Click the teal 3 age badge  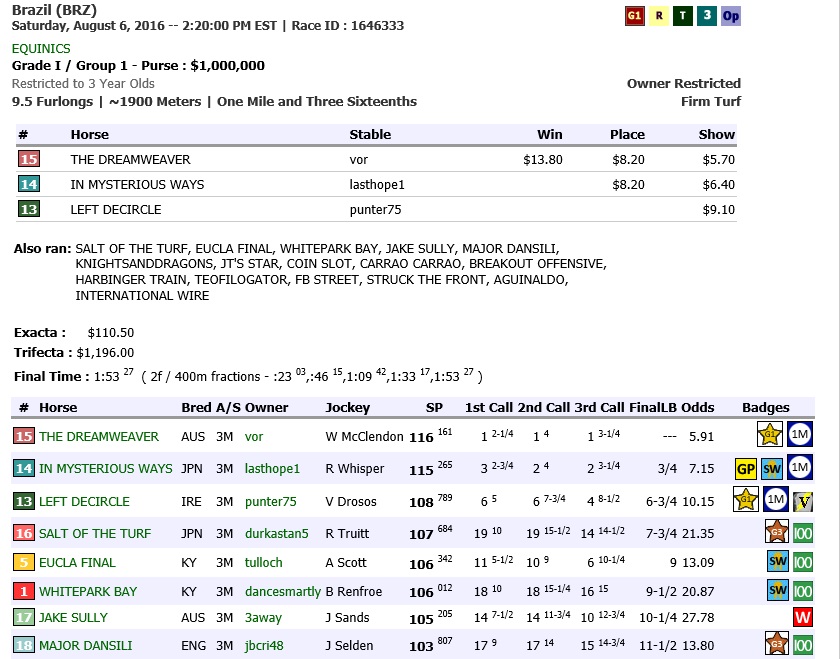point(707,16)
